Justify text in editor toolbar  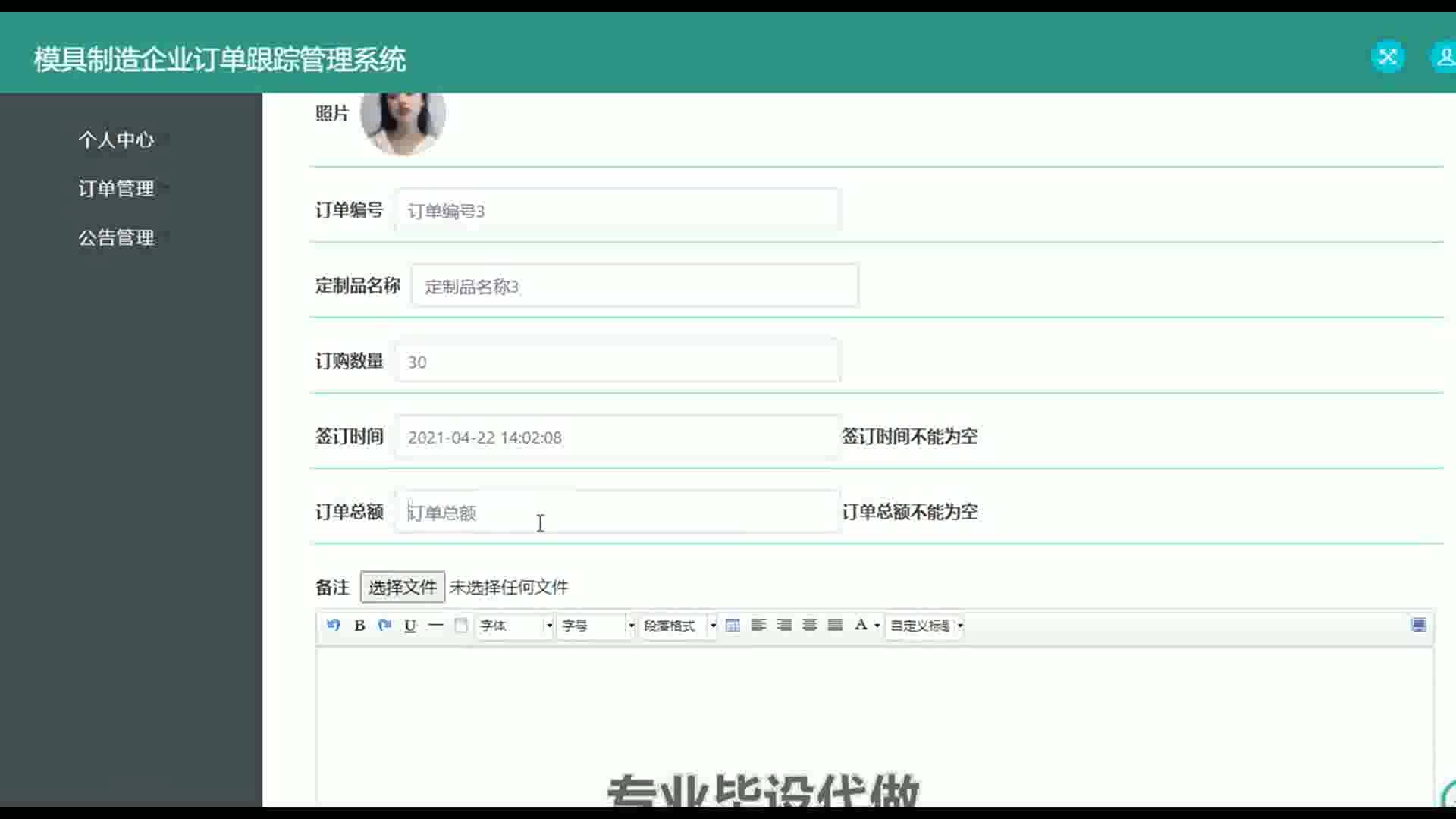[x=835, y=626]
